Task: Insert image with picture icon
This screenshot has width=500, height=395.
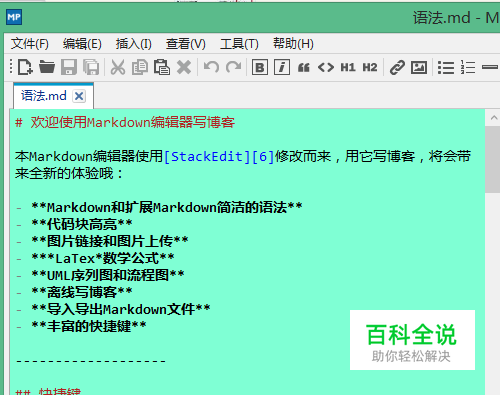Action: coord(419,67)
